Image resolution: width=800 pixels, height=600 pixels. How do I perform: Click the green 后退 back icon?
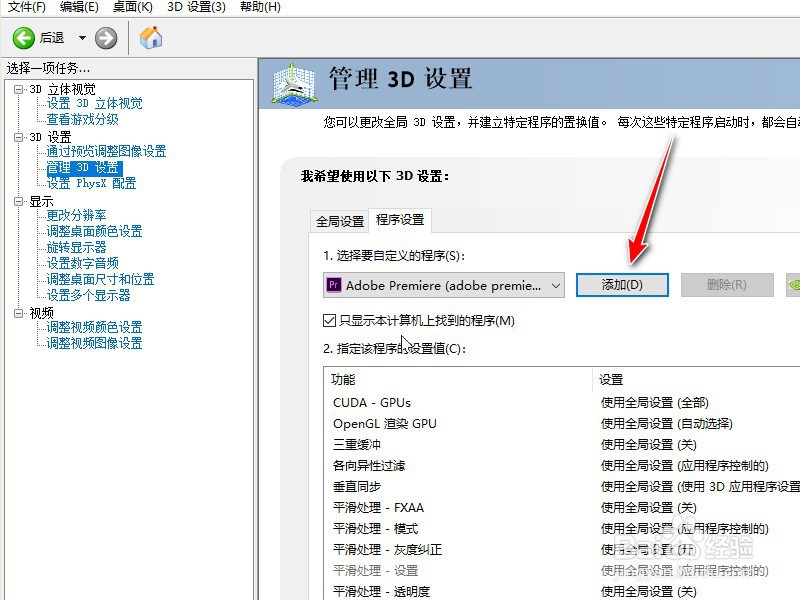tap(23, 38)
